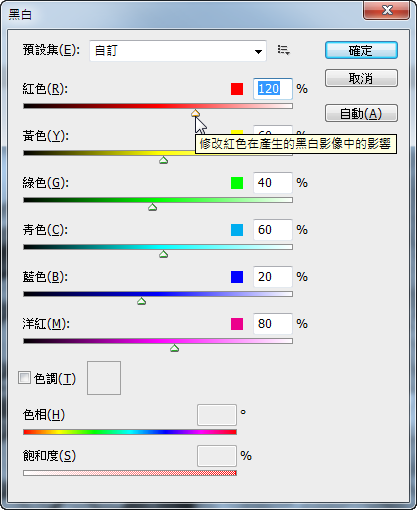Click the 洋紅 magenta slider handle

point(174,348)
